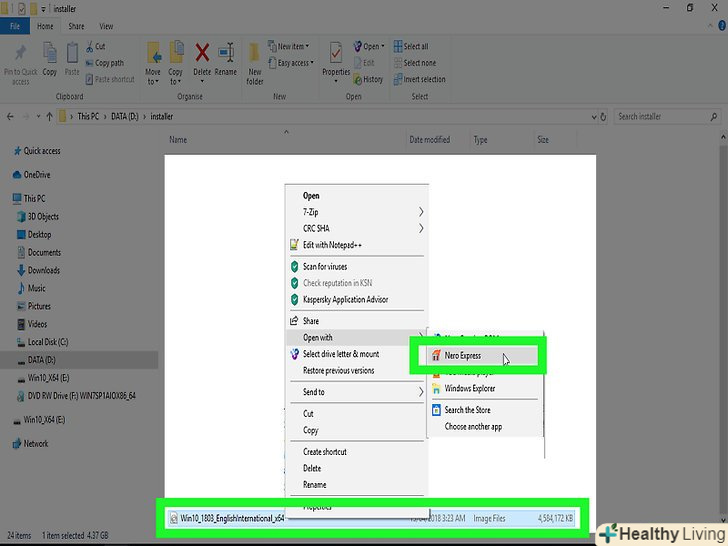The height and width of the screenshot is (546, 728).
Task: Click Invert selection in the ribbon
Action: 419,79
